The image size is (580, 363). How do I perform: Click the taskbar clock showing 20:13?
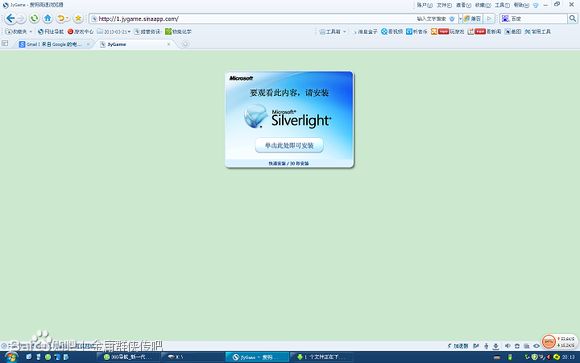coord(568,357)
